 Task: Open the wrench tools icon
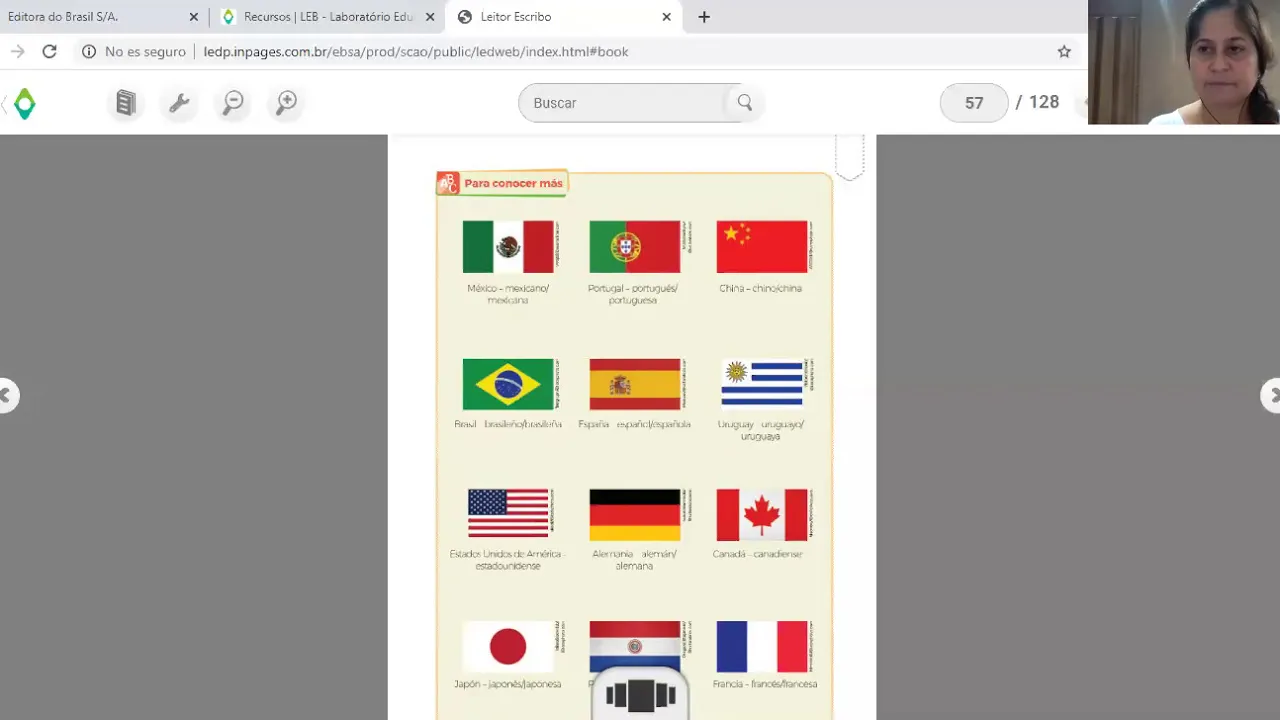(179, 102)
